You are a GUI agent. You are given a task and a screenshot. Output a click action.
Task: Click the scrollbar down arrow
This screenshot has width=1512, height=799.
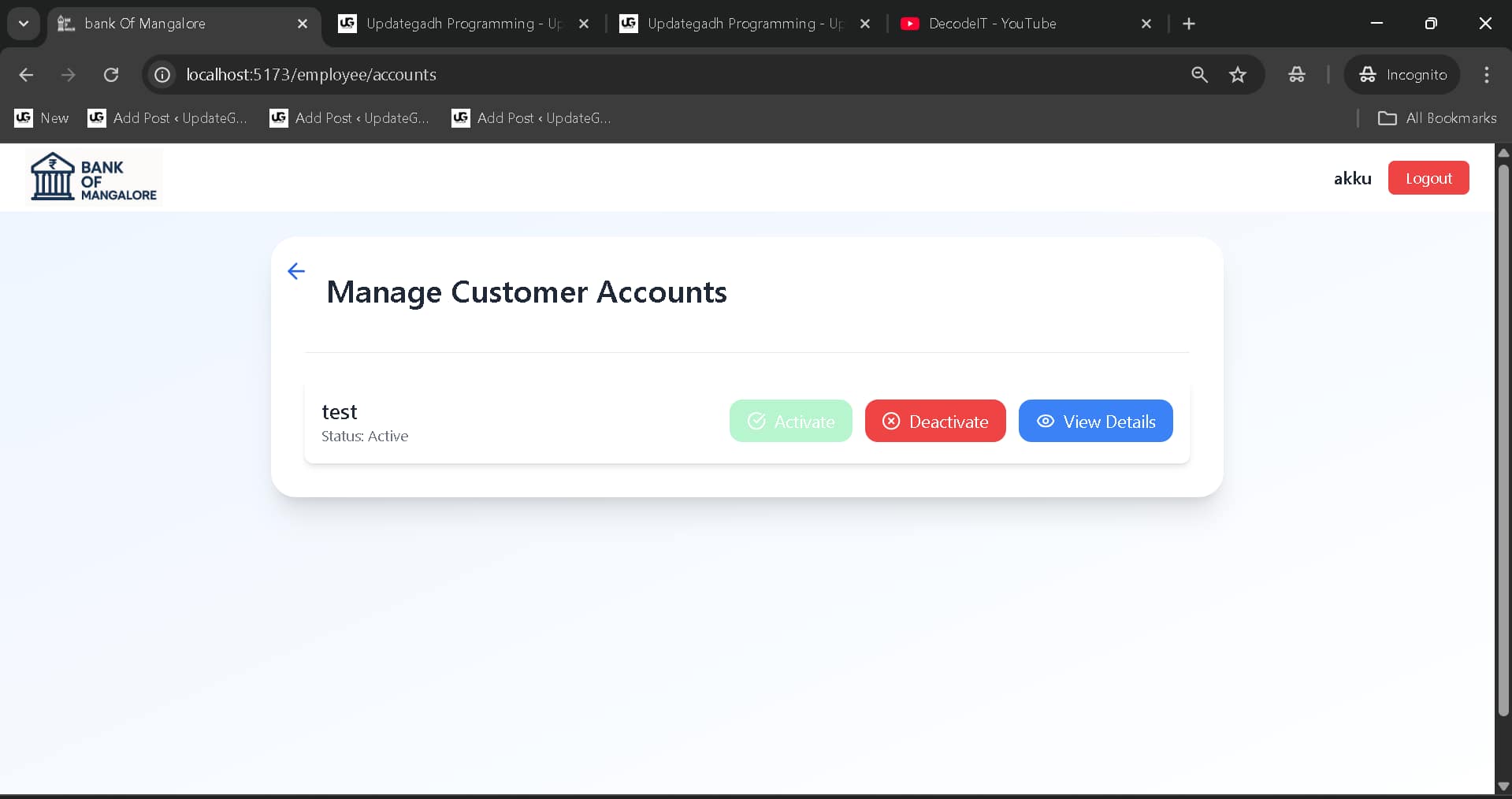(x=1503, y=785)
